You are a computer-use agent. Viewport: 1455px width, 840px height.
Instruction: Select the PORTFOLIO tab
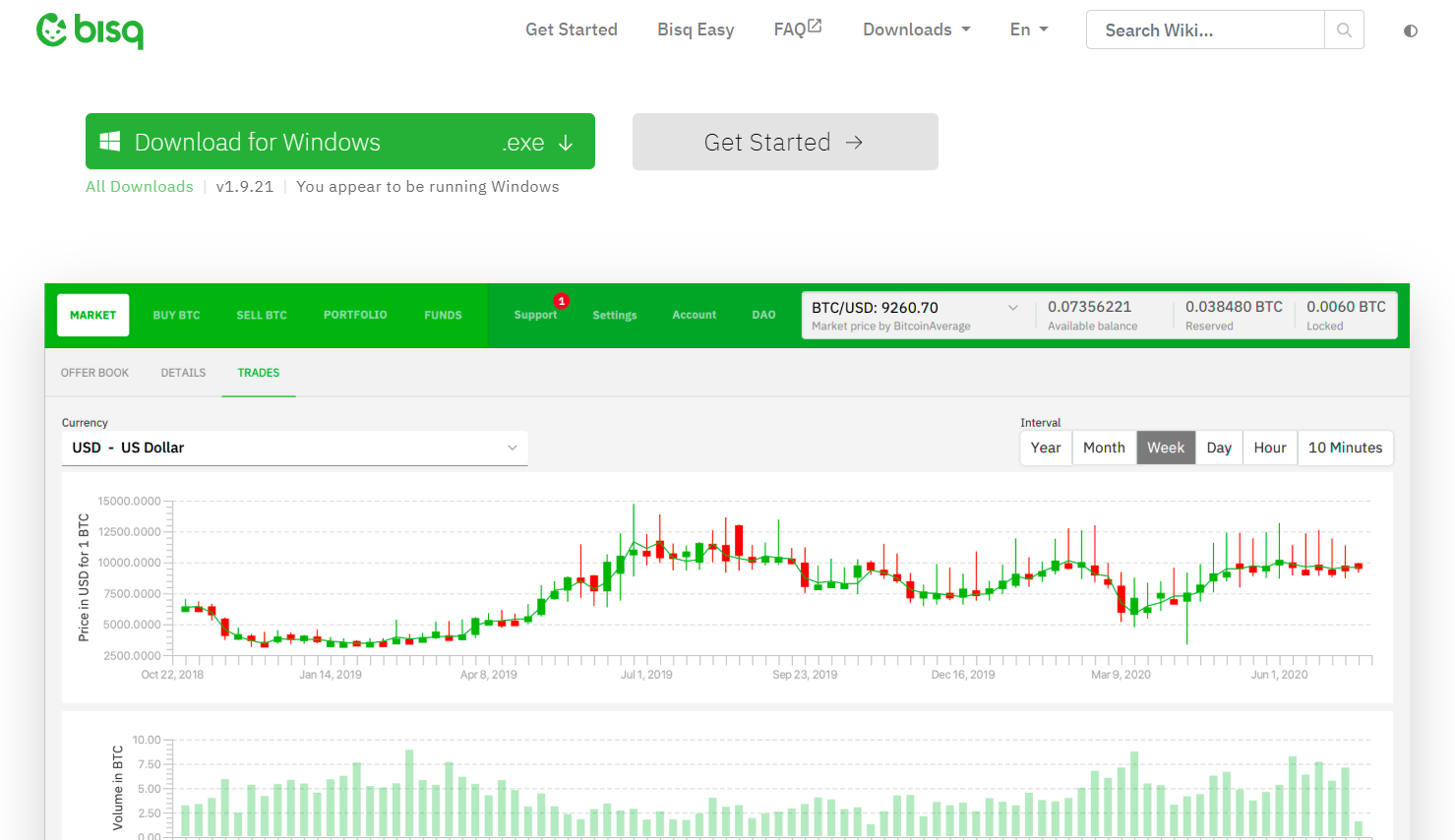355,315
